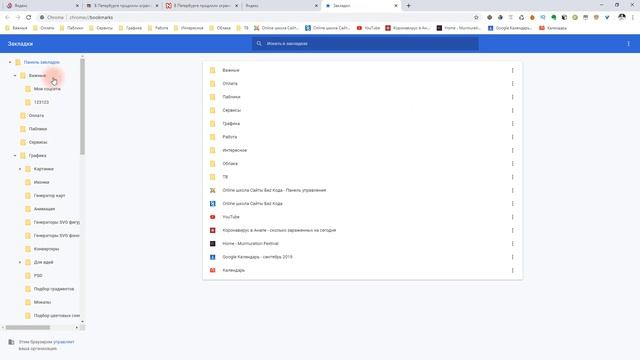Screen dimensions: 640x360
Task: Select Анимация folder in sidebar
Action: point(44,209)
